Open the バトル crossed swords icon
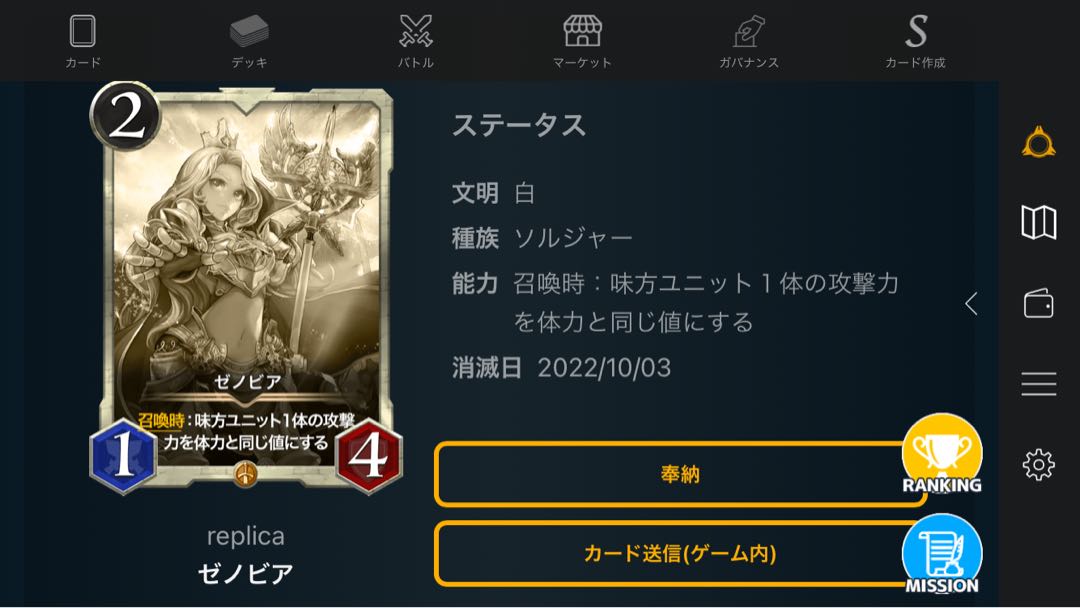 pos(416,41)
